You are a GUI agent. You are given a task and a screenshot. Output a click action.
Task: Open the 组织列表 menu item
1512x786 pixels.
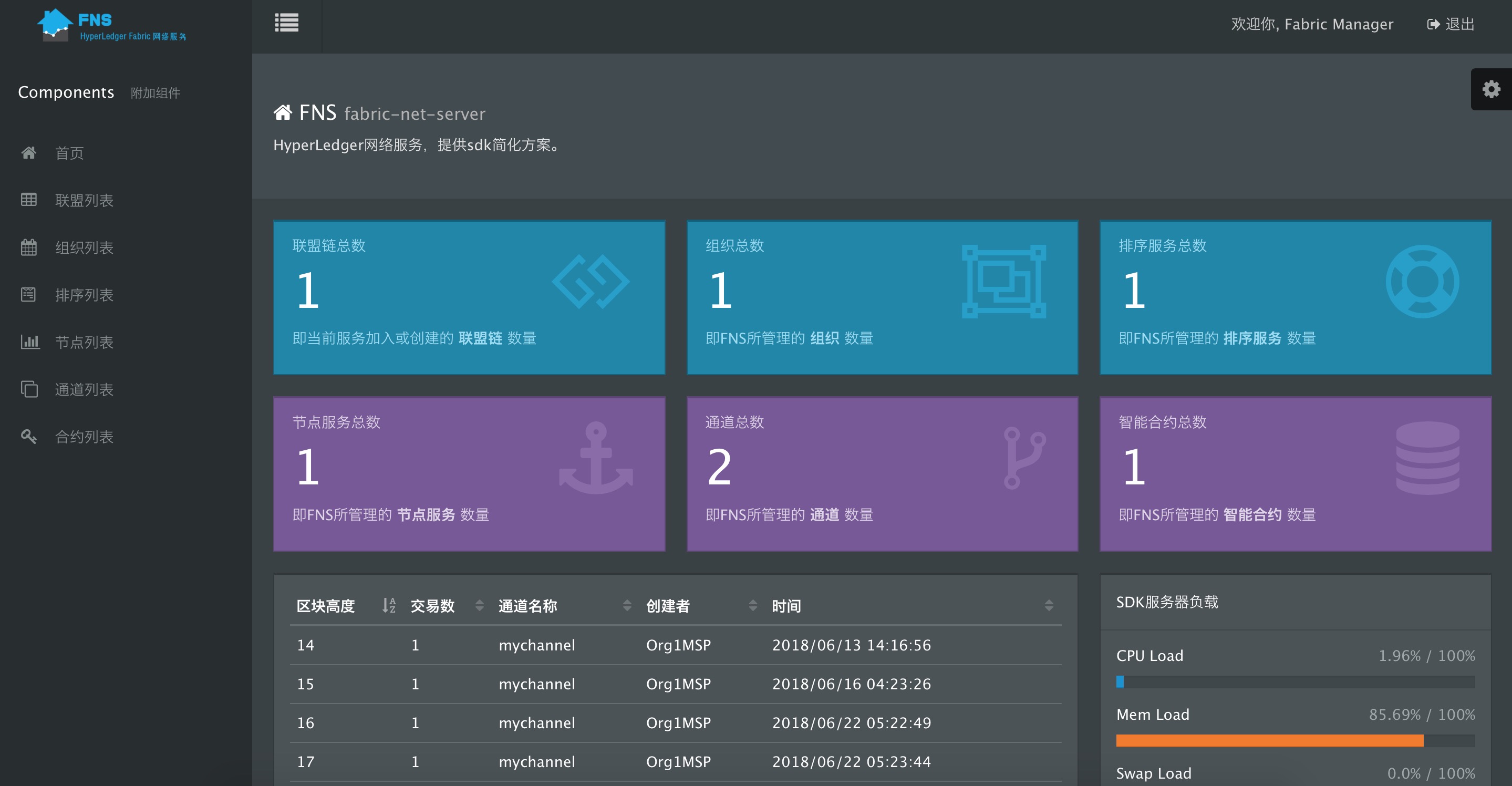[84, 247]
